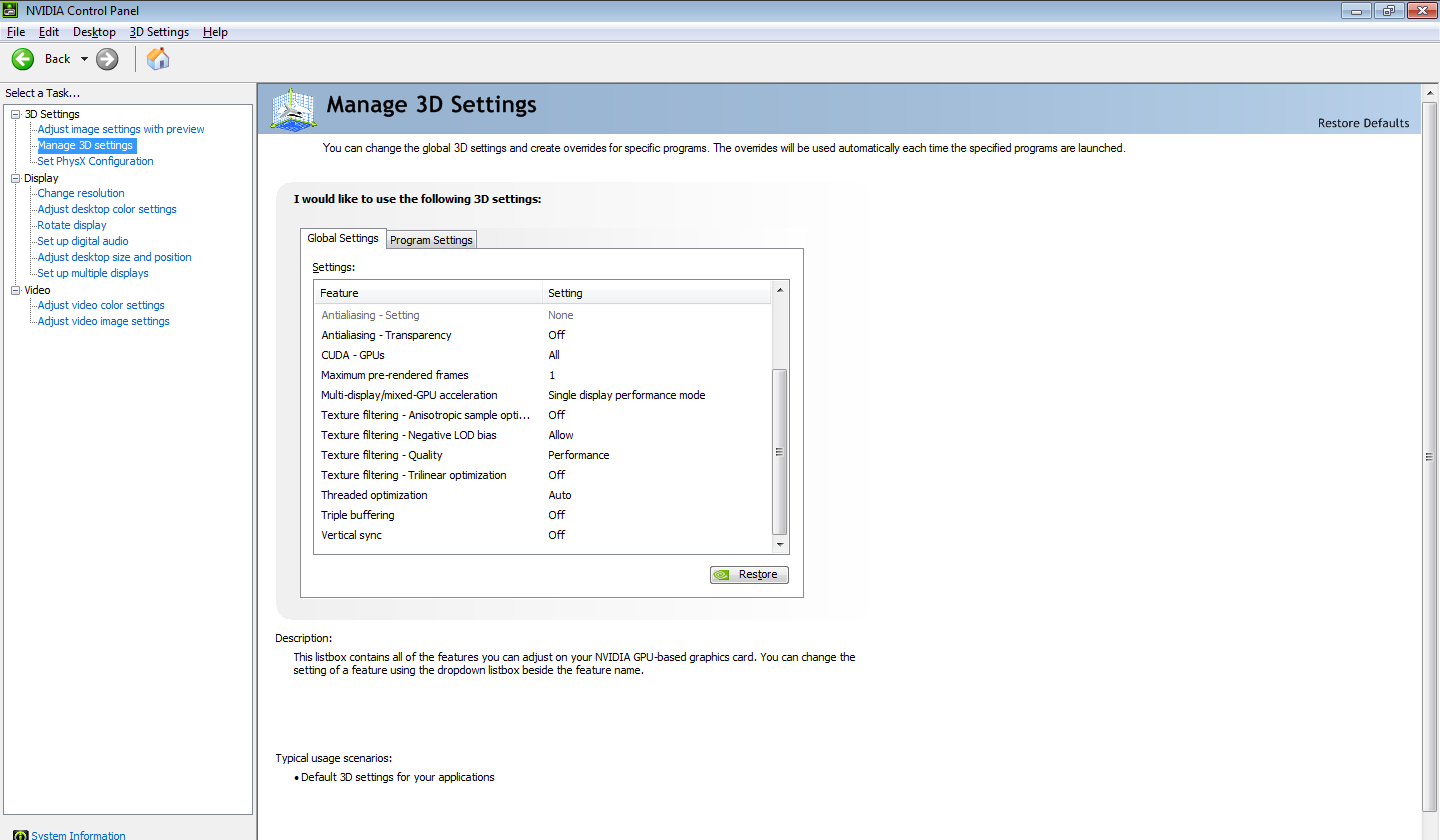The width and height of the screenshot is (1440, 840).
Task: Click the green Back arrow button
Action: tap(23, 59)
